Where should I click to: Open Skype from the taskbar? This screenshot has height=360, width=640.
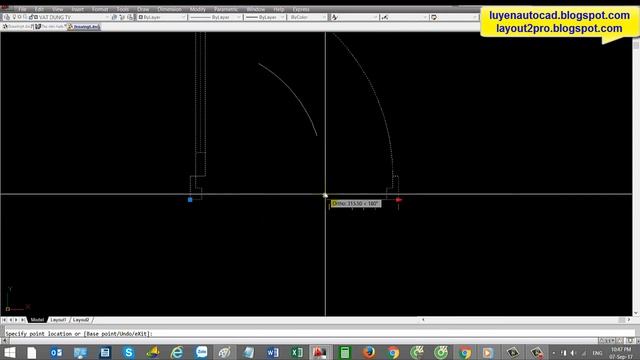(x=129, y=352)
